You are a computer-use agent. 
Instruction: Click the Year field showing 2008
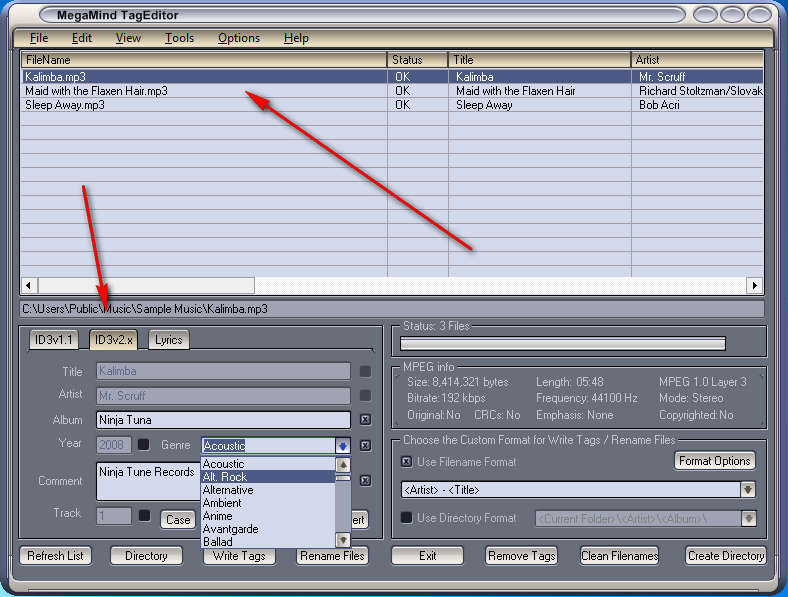(x=114, y=445)
